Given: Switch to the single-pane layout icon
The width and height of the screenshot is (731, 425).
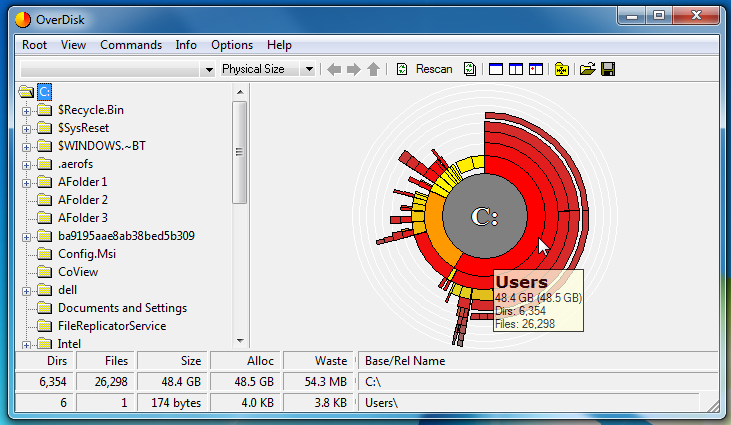Looking at the screenshot, I should (x=496, y=69).
